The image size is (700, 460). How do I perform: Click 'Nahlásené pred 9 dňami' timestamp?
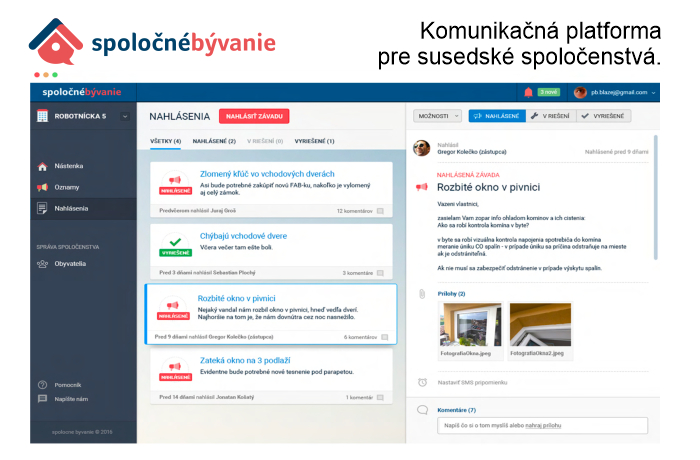(617, 152)
